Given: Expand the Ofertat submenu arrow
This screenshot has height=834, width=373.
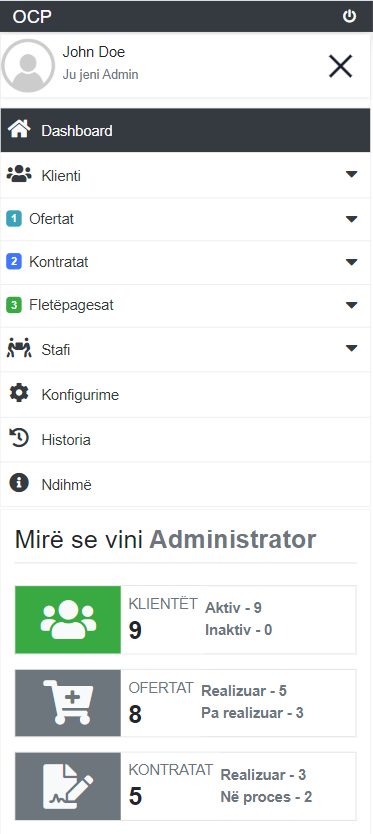Looking at the screenshot, I should 351,219.
